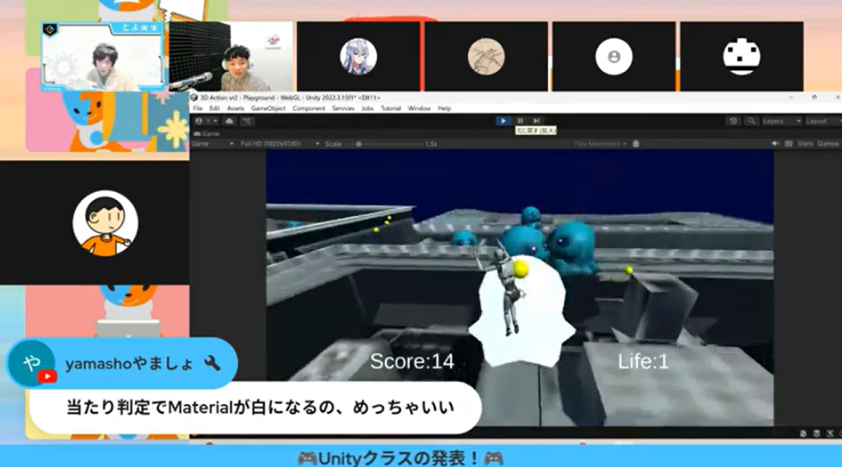Open the Window menu
The width and height of the screenshot is (842, 467).
click(x=419, y=108)
